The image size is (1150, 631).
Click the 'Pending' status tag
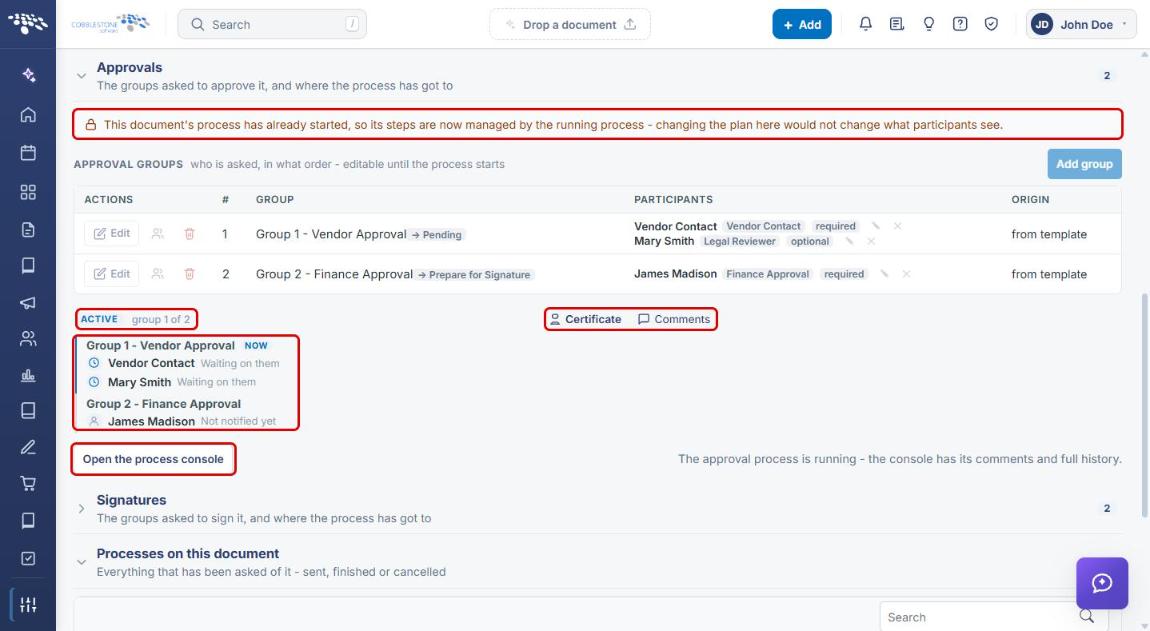point(437,235)
